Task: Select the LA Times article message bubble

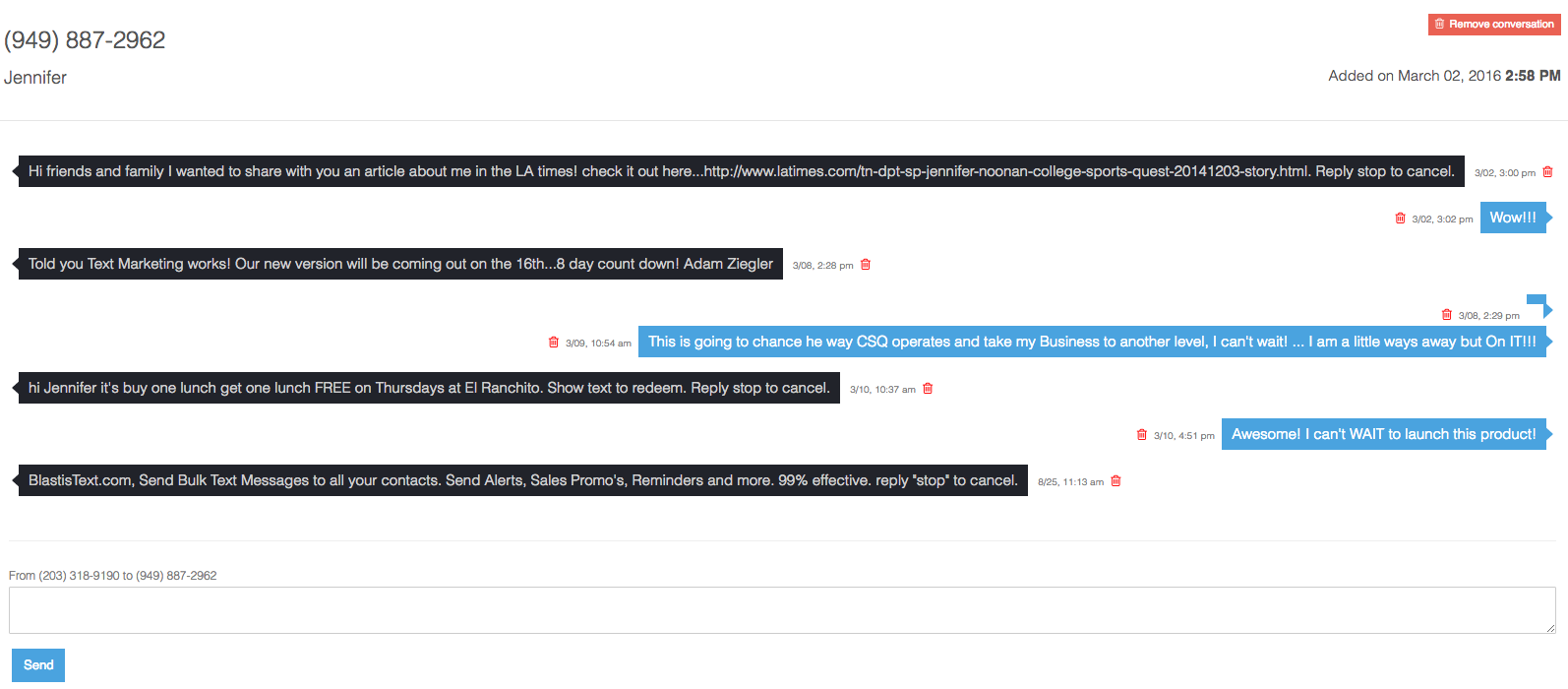Action: pos(741,171)
